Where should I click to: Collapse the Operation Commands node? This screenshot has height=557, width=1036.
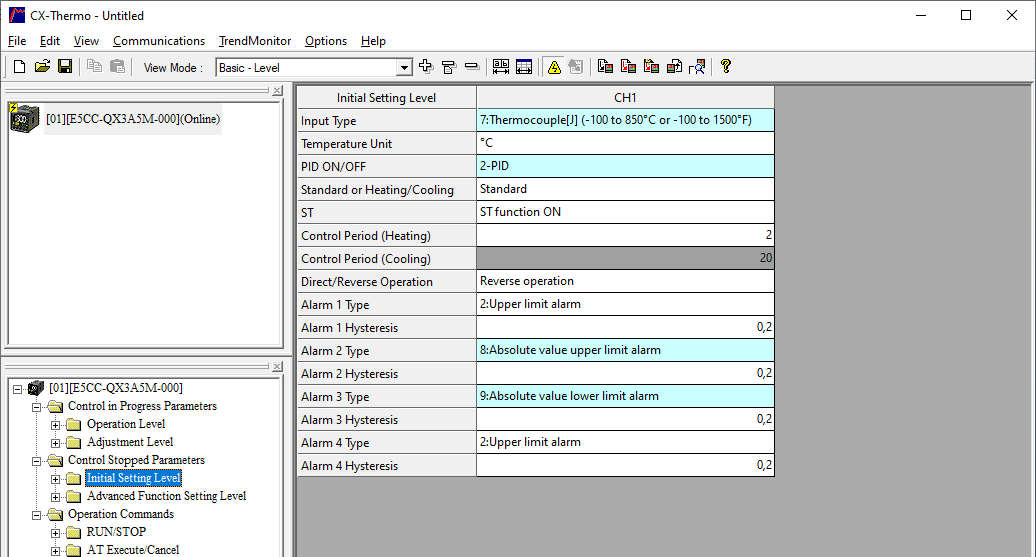coord(37,515)
